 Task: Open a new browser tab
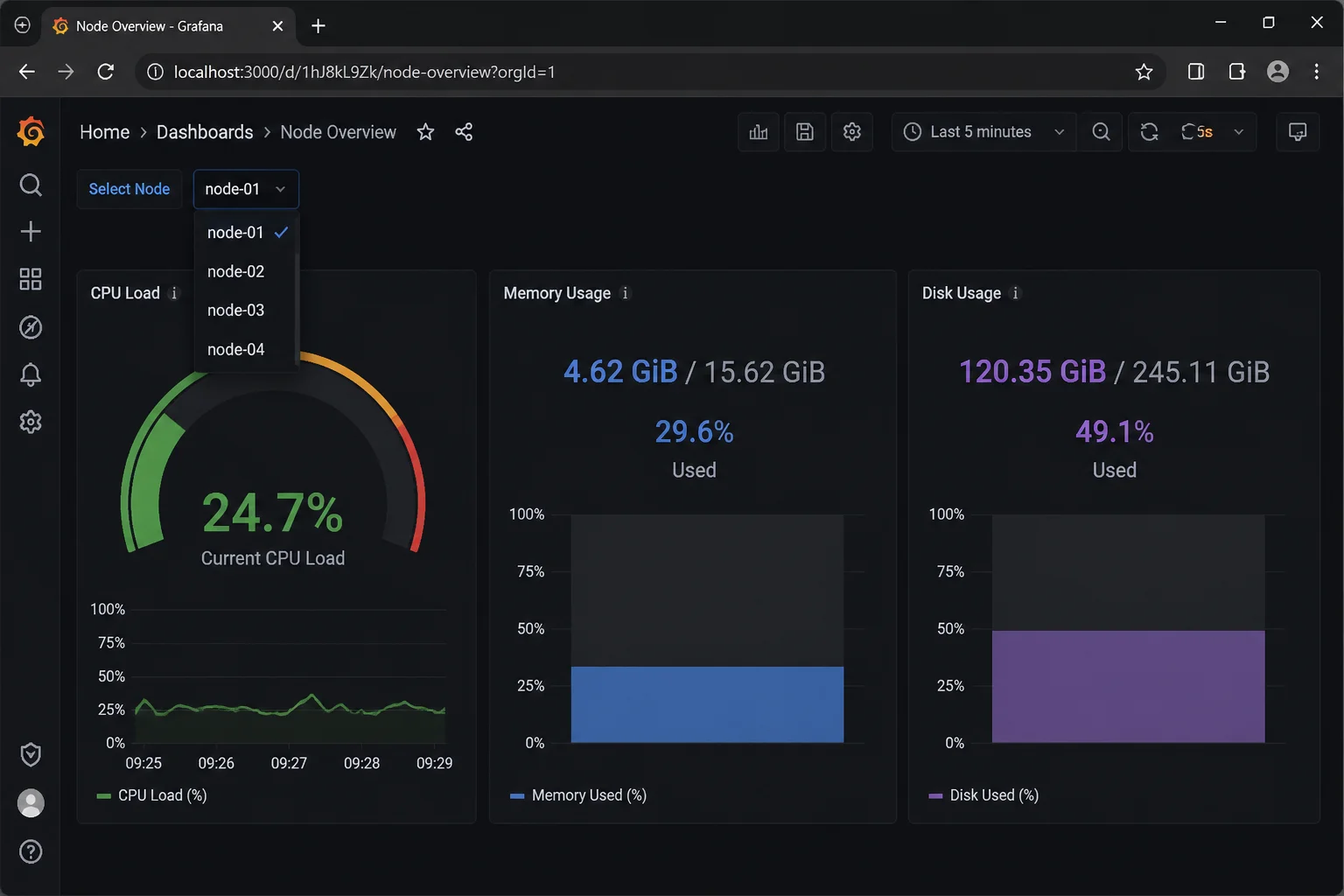pyautogui.click(x=318, y=26)
